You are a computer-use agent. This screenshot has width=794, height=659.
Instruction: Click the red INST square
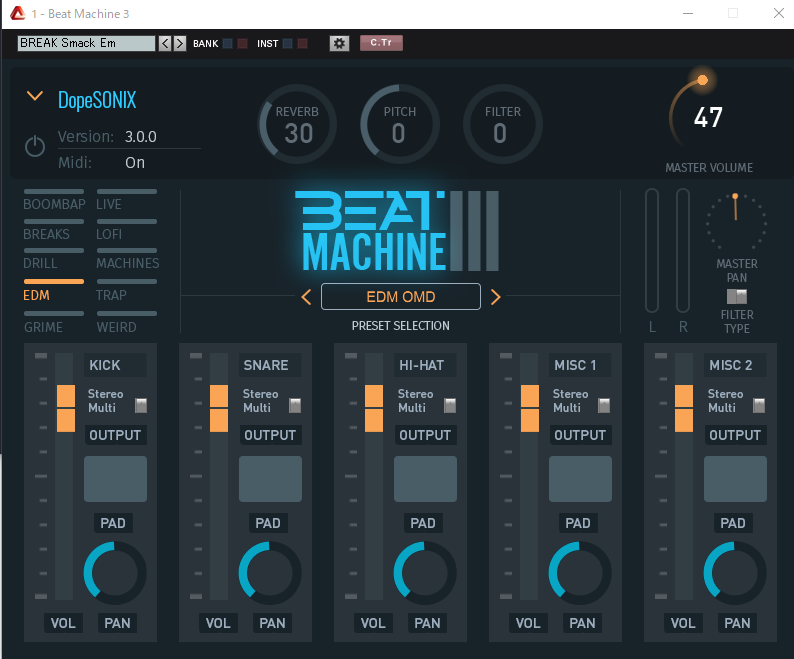tap(302, 44)
